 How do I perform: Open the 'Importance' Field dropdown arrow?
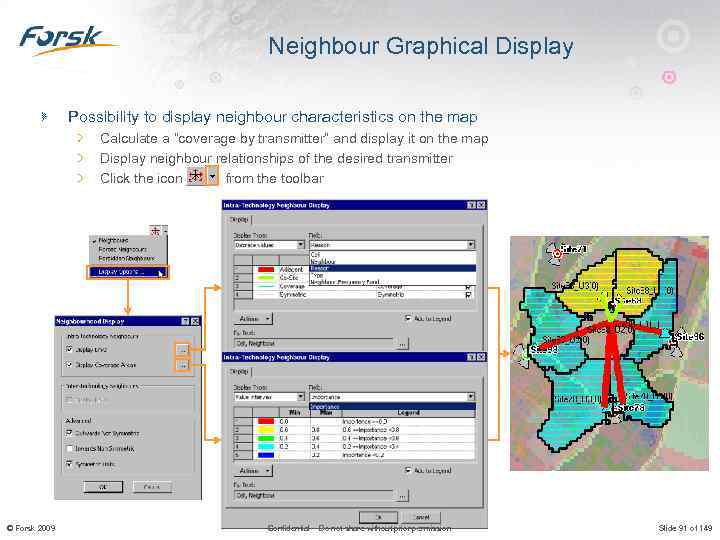pyautogui.click(x=471, y=397)
